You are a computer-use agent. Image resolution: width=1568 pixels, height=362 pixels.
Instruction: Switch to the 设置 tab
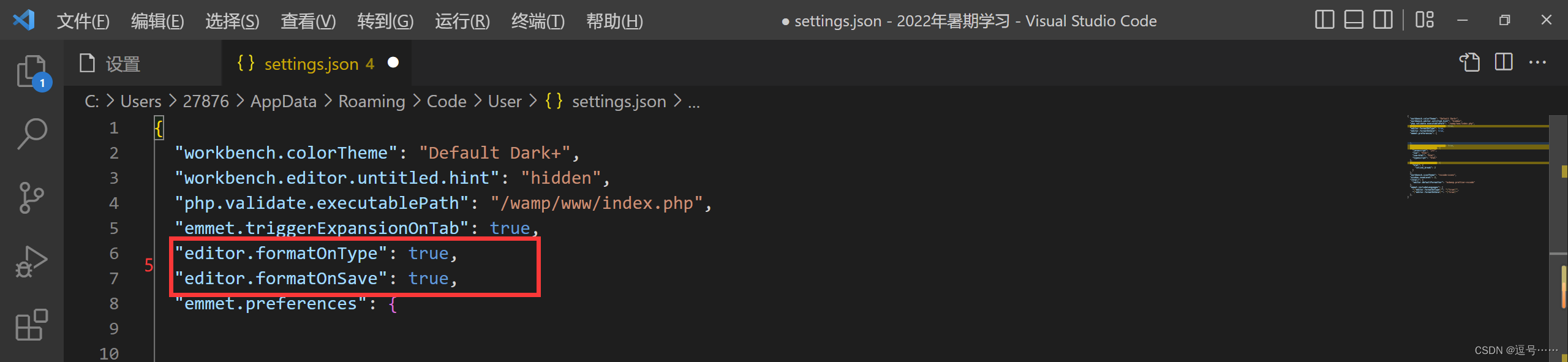point(122,63)
